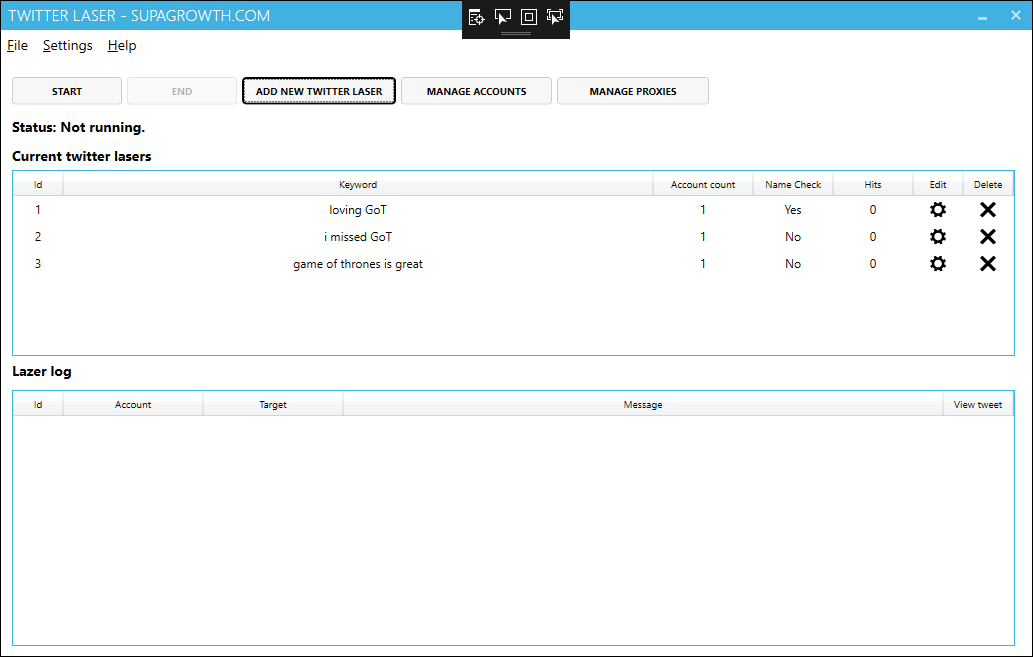The width and height of the screenshot is (1033, 657).
Task: Click Account count for 'game of thrones is great'
Action: point(703,264)
